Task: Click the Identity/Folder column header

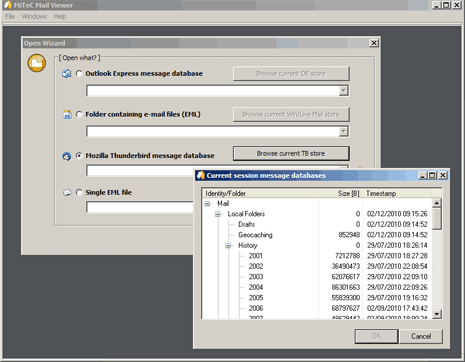Action: 260,193
